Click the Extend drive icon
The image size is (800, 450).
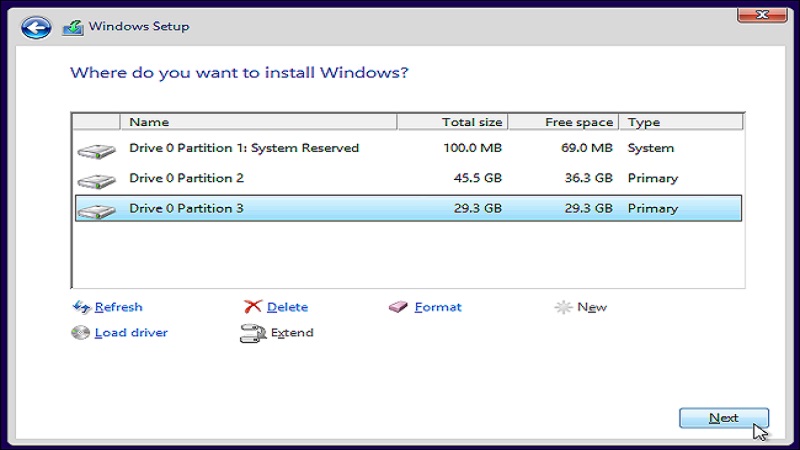(253, 333)
